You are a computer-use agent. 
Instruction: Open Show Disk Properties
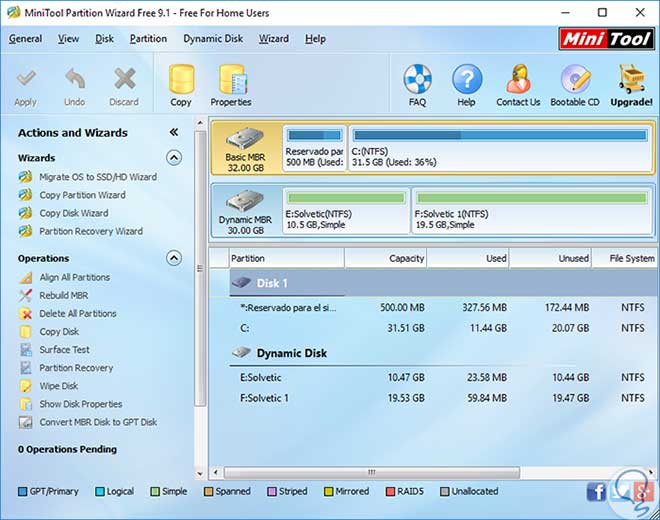(81, 404)
